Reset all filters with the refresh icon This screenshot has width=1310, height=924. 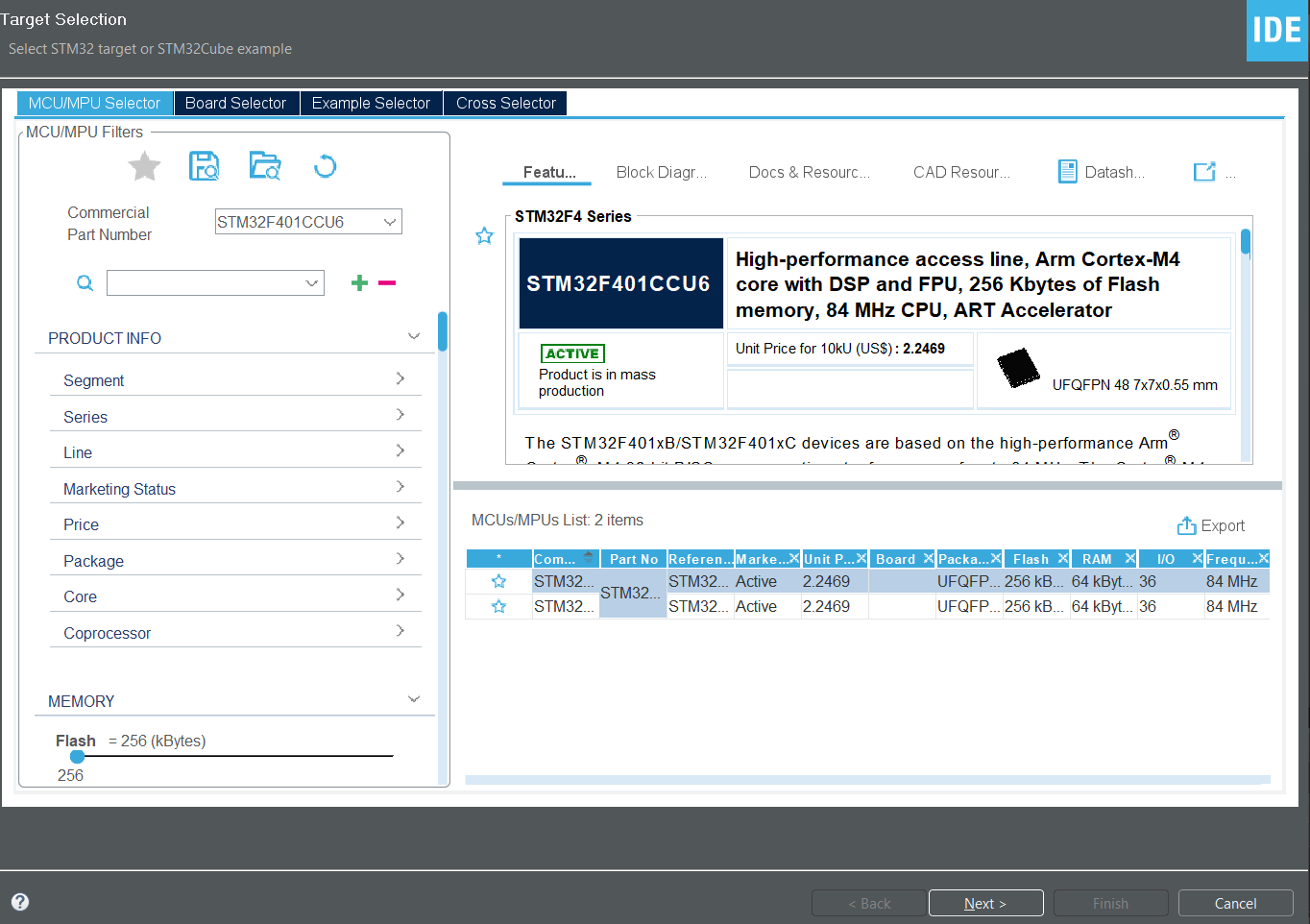point(325,166)
